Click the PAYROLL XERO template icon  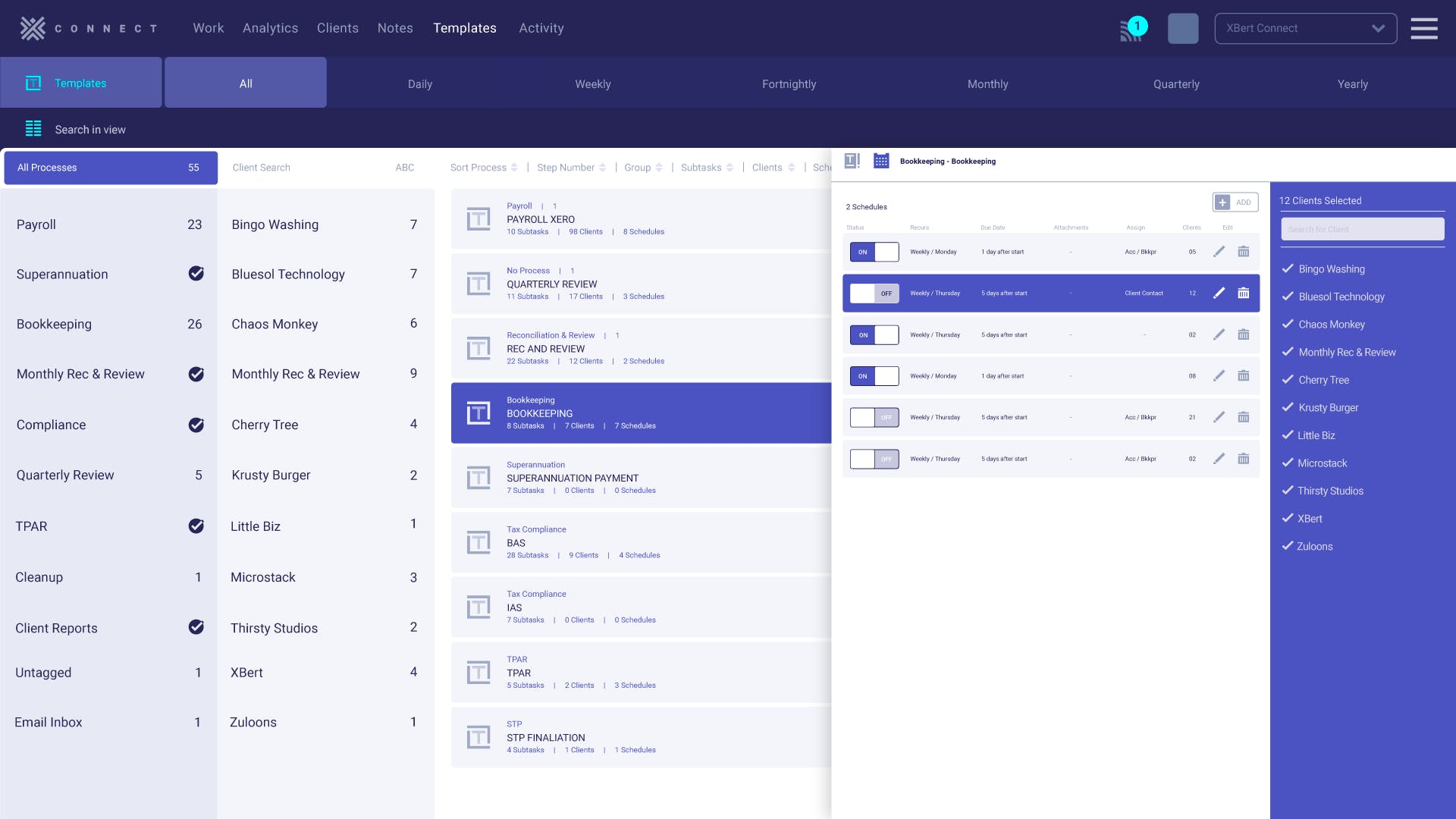(x=478, y=219)
